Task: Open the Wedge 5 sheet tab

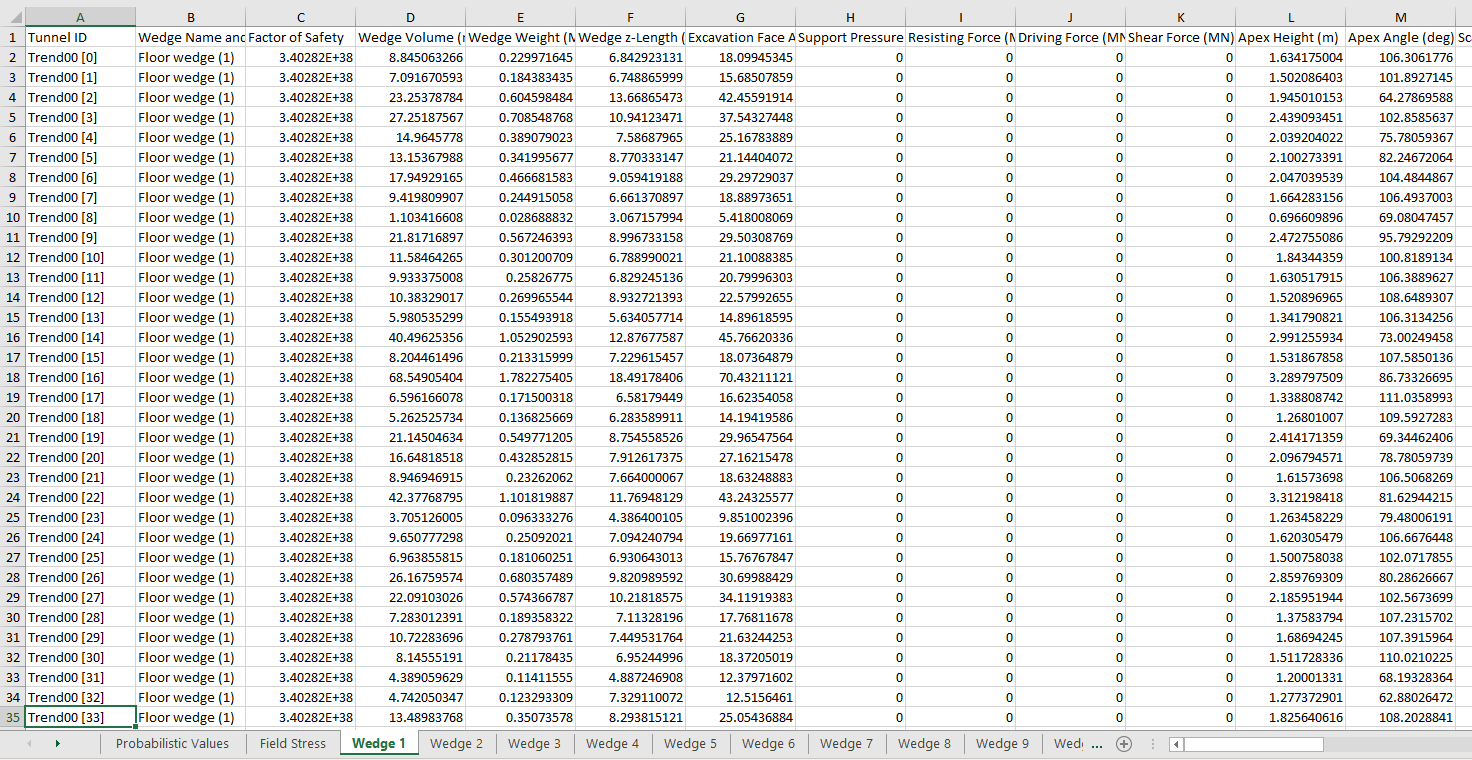Action: point(690,743)
